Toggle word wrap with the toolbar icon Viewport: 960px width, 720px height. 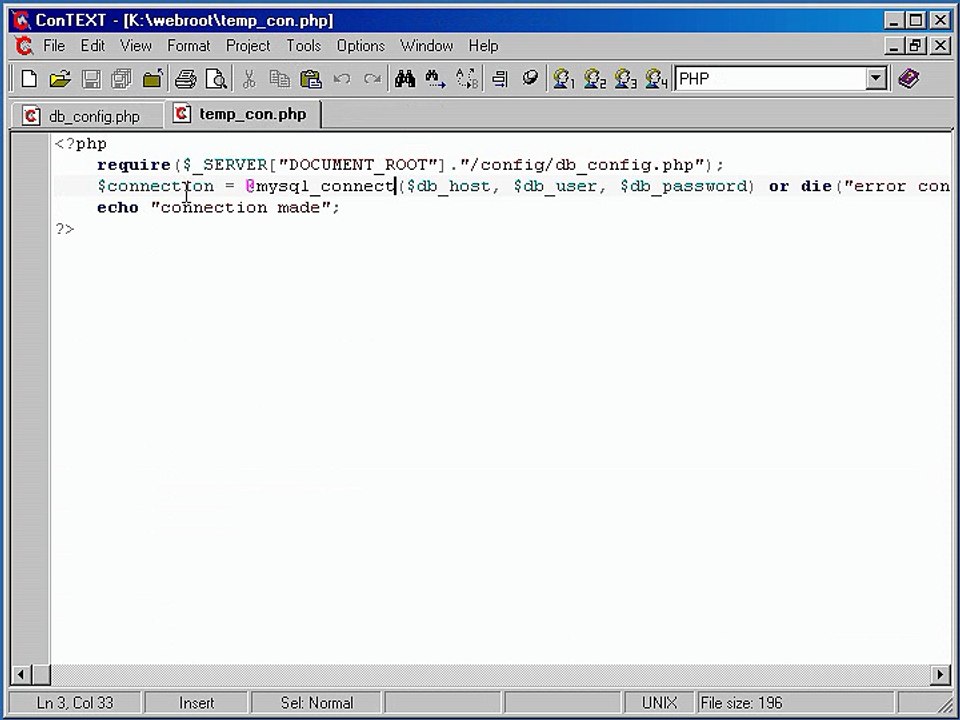tap(500, 79)
